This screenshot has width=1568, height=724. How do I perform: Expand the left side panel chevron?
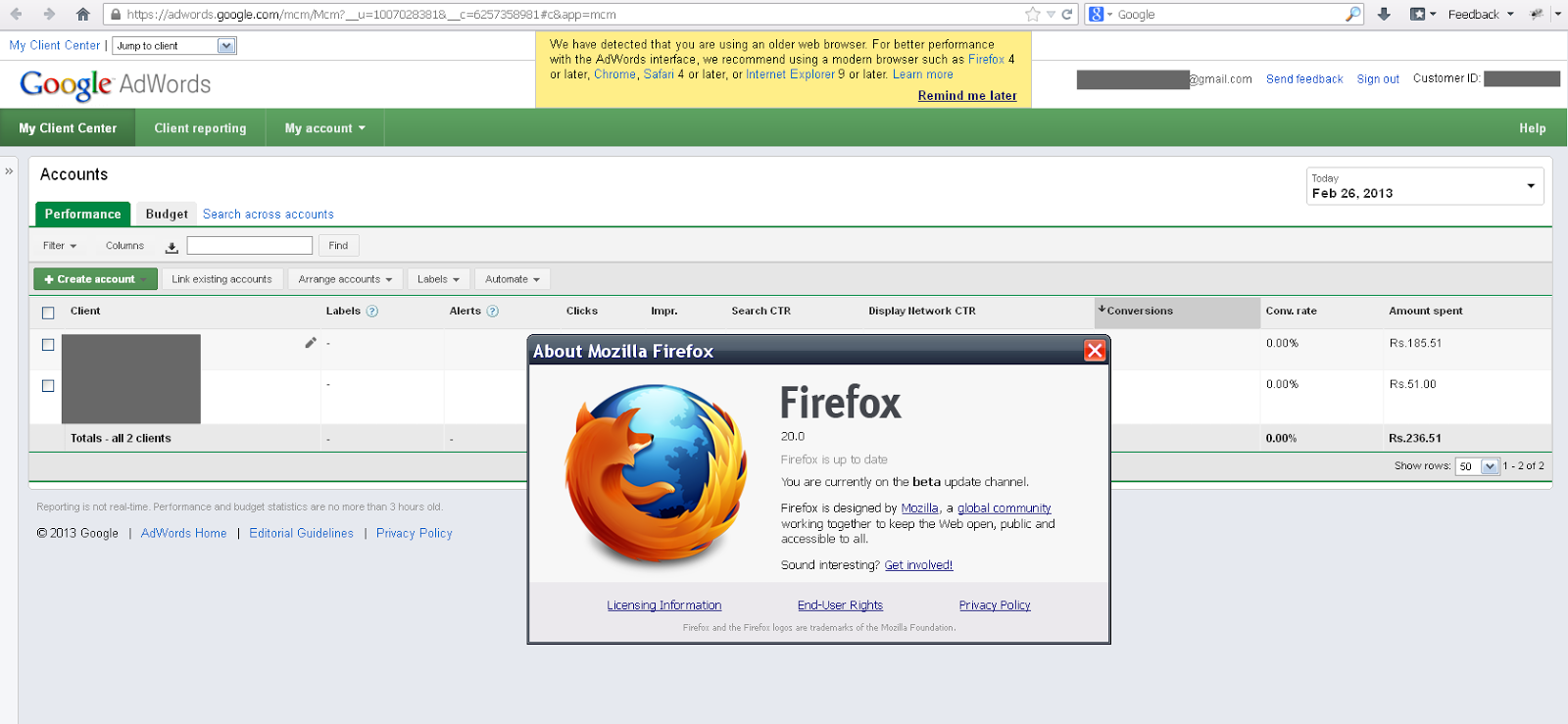pyautogui.click(x=9, y=171)
